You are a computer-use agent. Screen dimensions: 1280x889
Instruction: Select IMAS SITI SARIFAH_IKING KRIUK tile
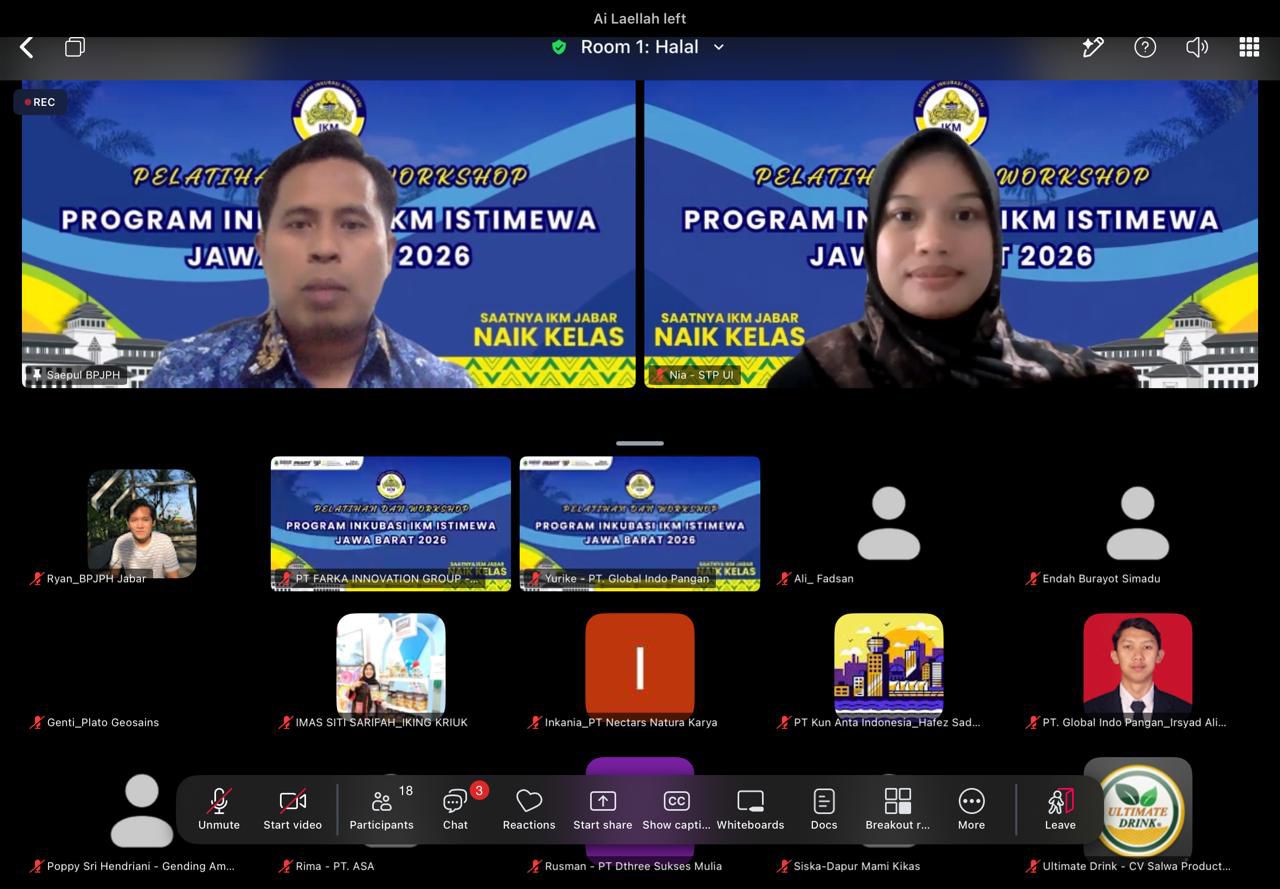[391, 666]
